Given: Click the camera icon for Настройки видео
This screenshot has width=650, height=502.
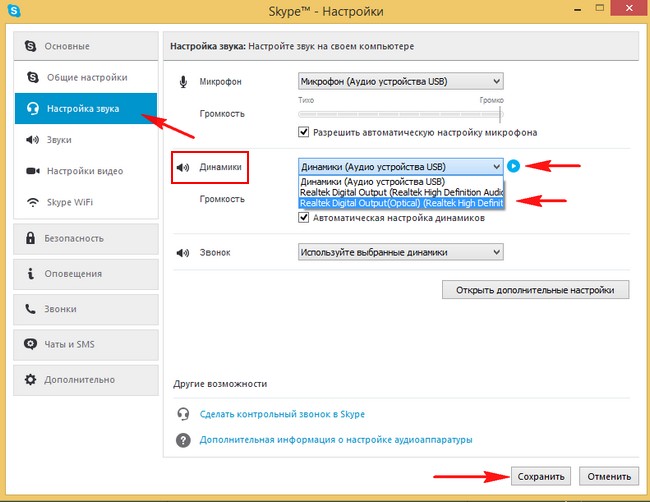Looking at the screenshot, I should pos(30,171).
